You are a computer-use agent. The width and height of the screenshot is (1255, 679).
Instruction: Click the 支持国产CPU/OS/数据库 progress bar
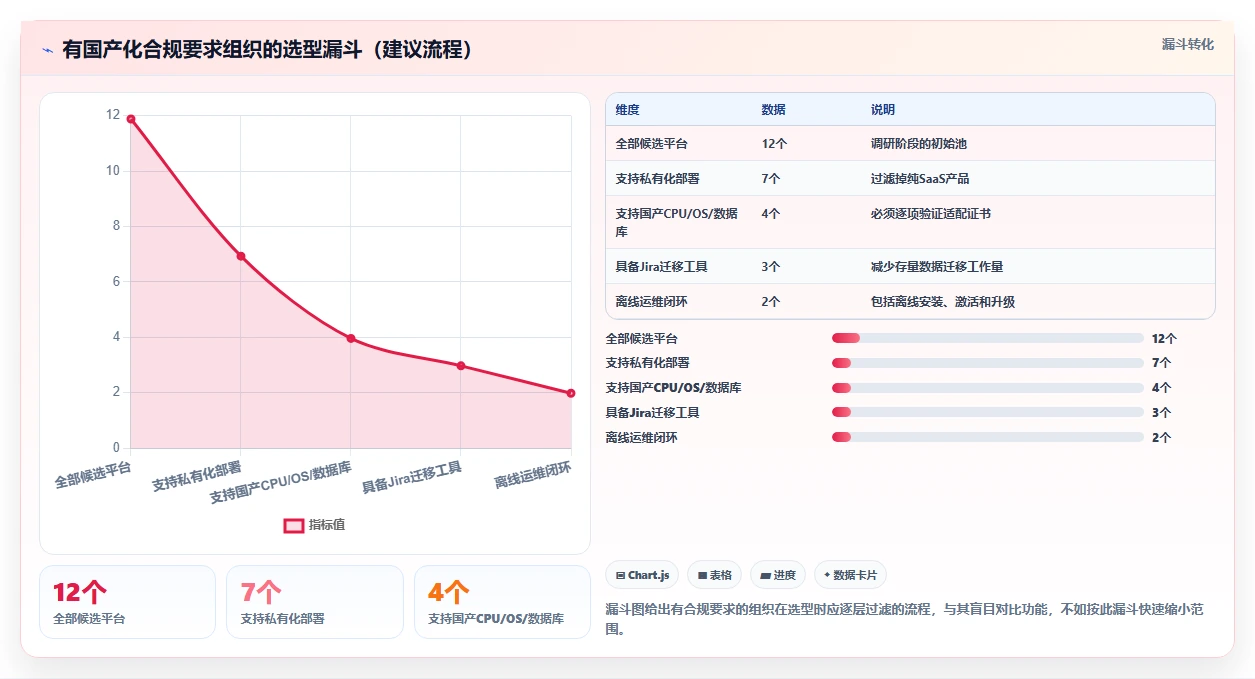tap(987, 388)
